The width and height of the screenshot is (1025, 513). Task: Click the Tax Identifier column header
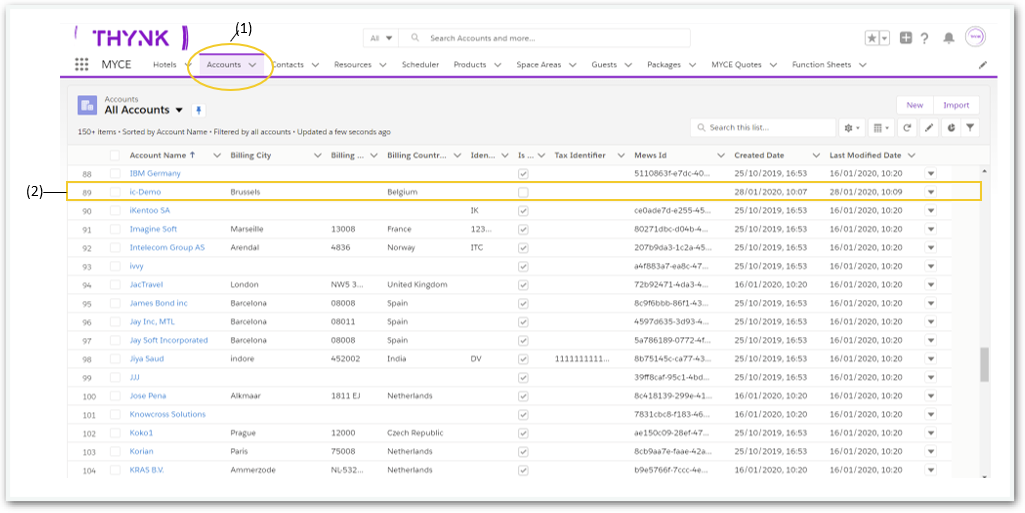580,156
